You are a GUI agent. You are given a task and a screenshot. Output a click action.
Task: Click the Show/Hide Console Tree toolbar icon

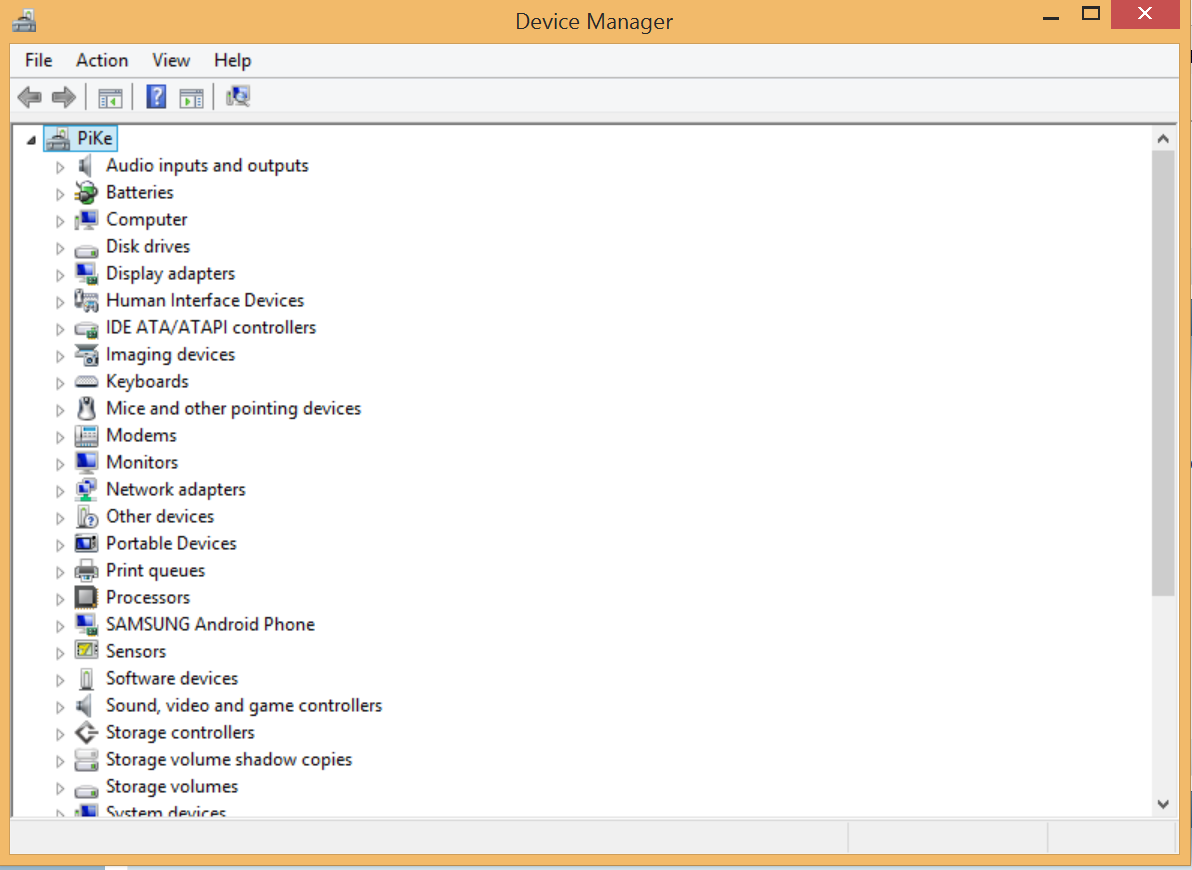[110, 97]
